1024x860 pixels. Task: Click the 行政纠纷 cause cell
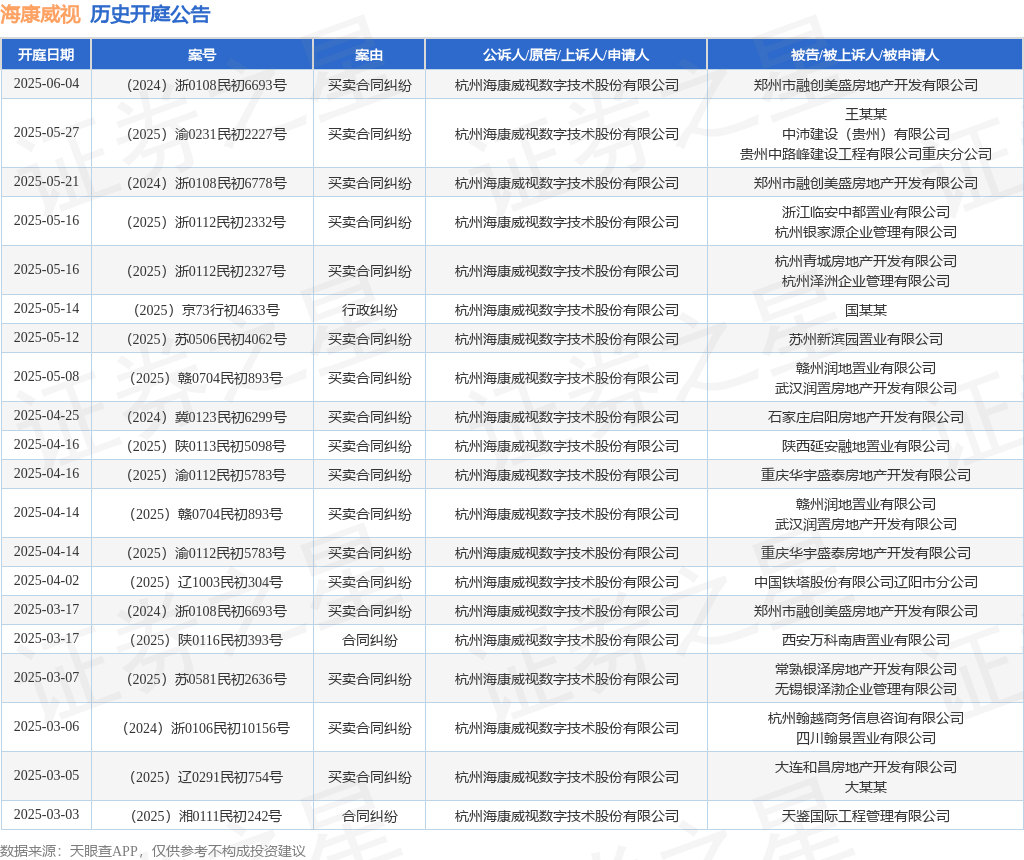click(370, 310)
